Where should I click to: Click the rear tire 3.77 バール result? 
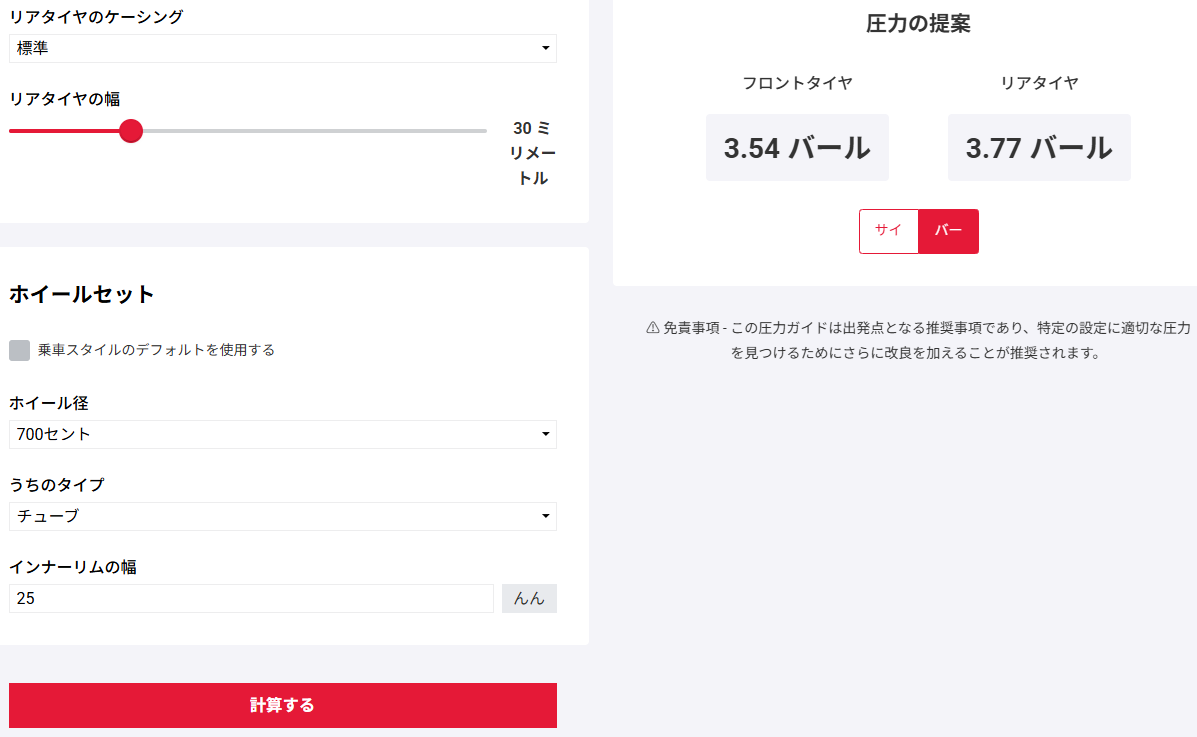tap(1039, 147)
